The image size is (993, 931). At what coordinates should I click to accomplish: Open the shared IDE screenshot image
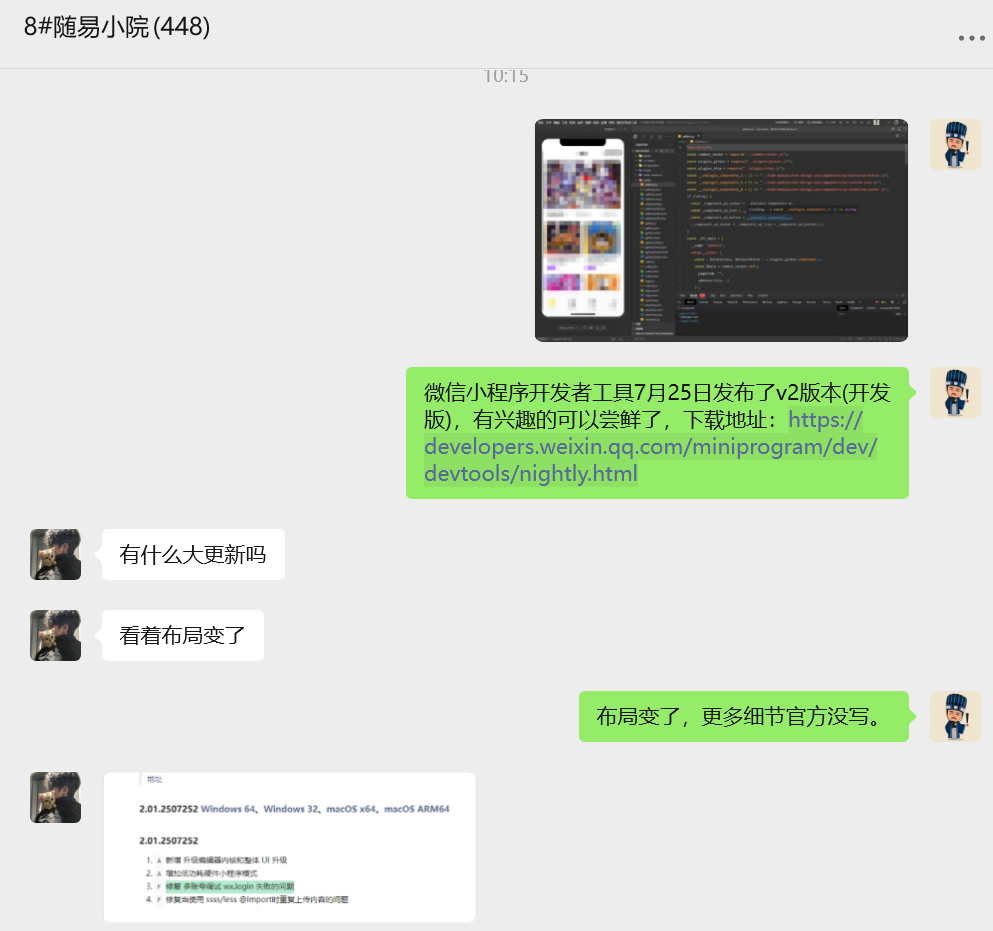721,230
